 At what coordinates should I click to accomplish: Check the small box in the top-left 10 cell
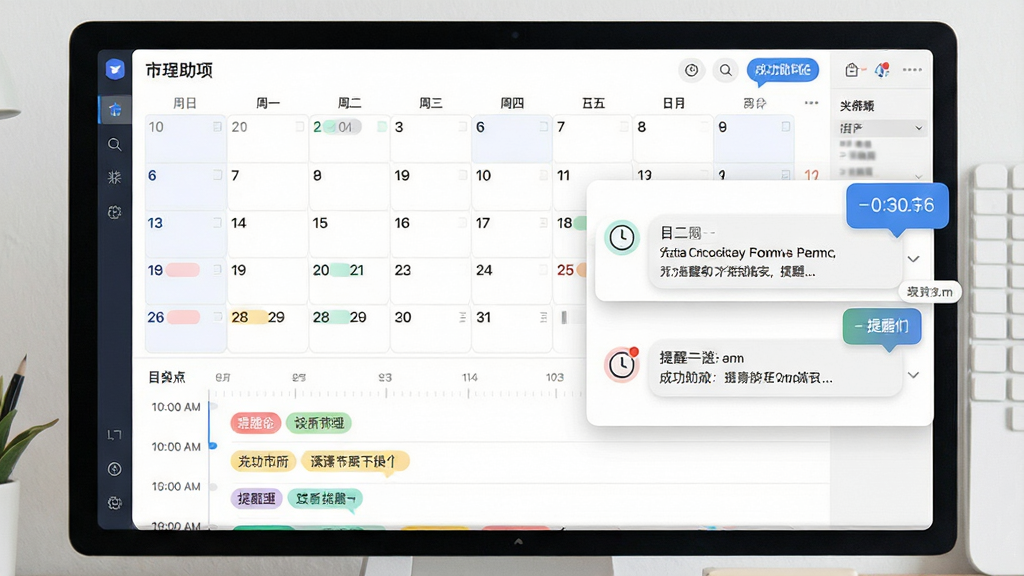tap(217, 127)
